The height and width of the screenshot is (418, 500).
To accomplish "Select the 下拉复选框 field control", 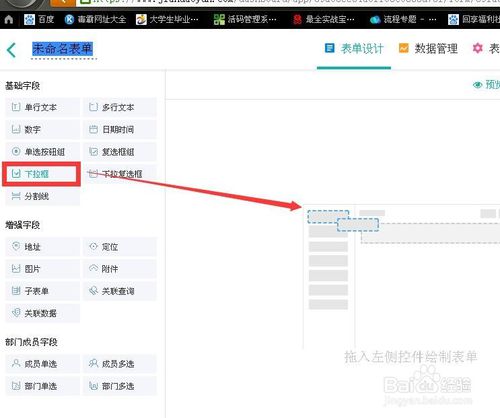I will click(x=120, y=174).
